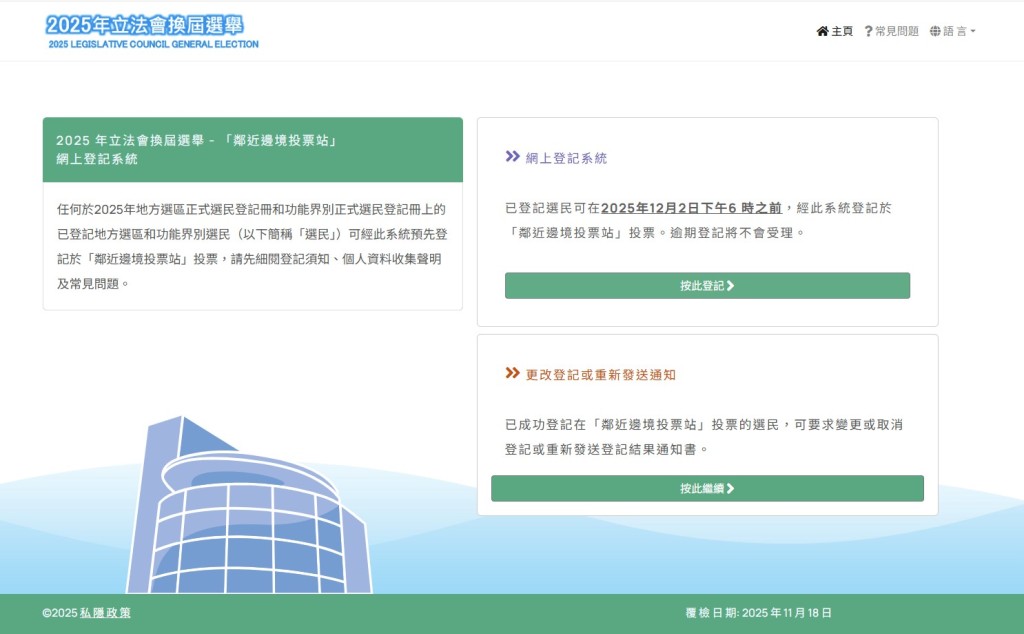Click the green panel title 鄰近邊境投票站 網上登記系統
This screenshot has width=1024, height=634.
(x=200, y=150)
